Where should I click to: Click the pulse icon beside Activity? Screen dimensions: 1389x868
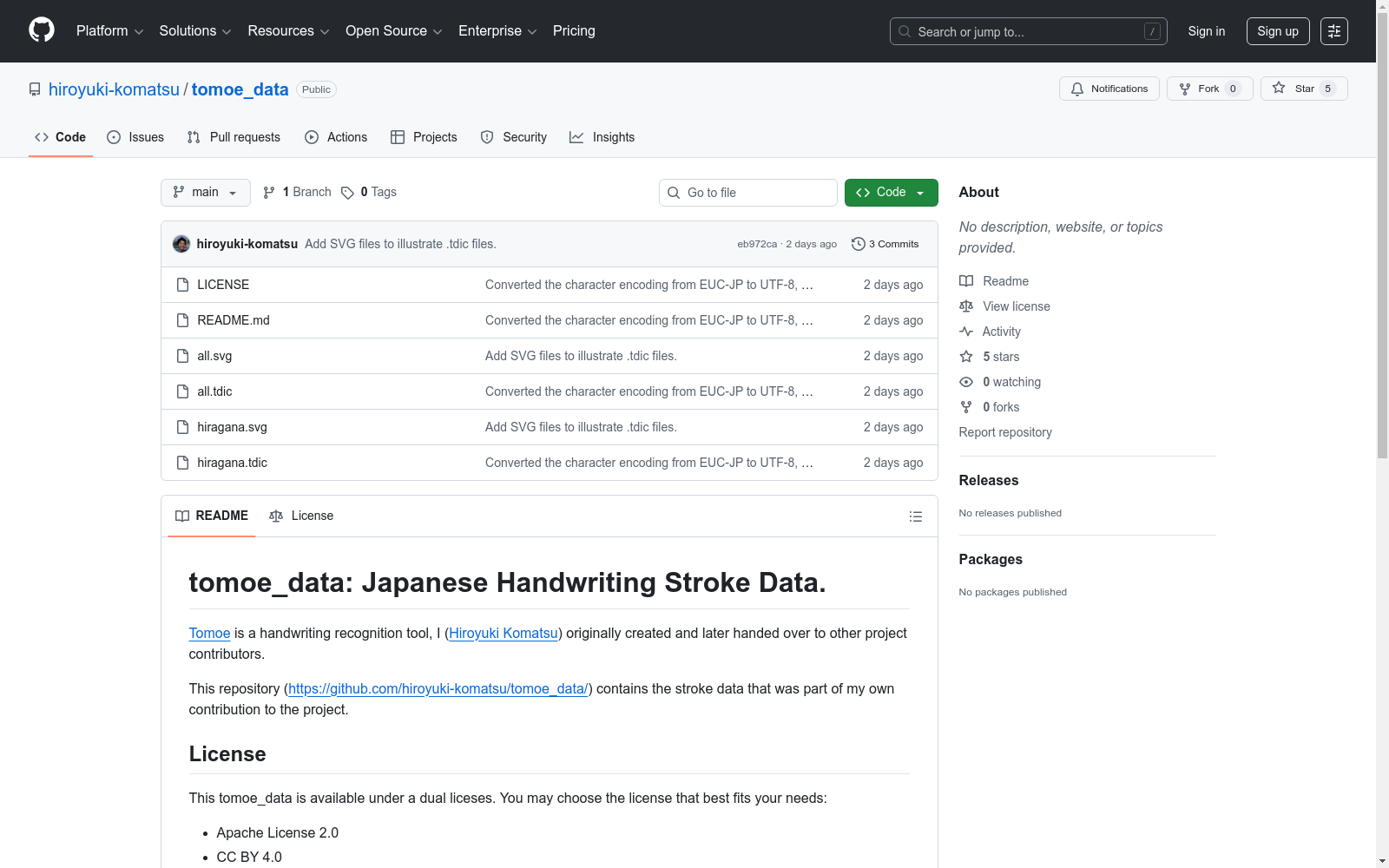tap(966, 332)
